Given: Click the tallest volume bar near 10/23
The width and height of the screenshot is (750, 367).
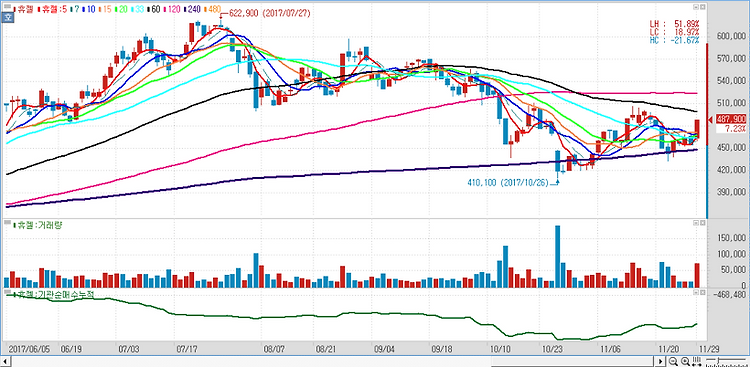Looking at the screenshot, I should click(x=557, y=256).
